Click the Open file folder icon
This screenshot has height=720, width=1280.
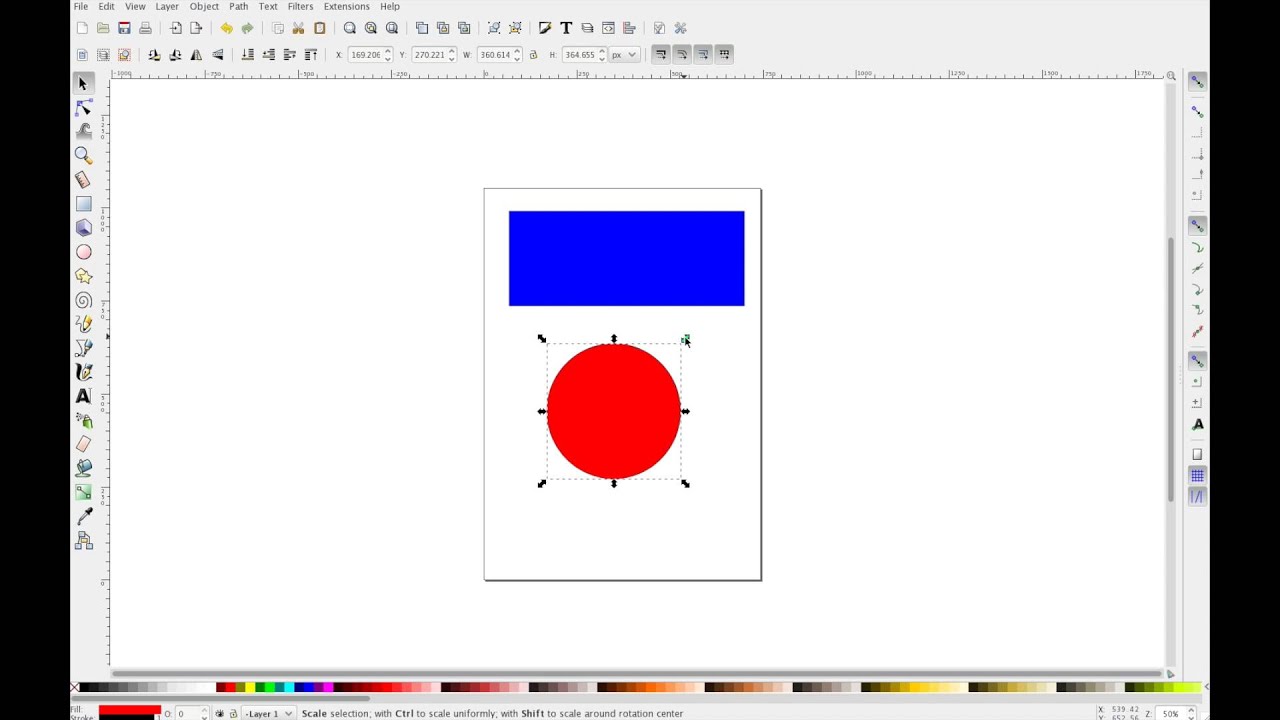point(103,28)
